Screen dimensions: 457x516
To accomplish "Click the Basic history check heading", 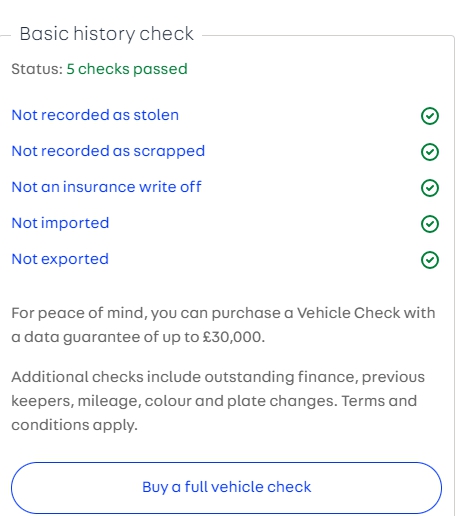I will point(106,34).
